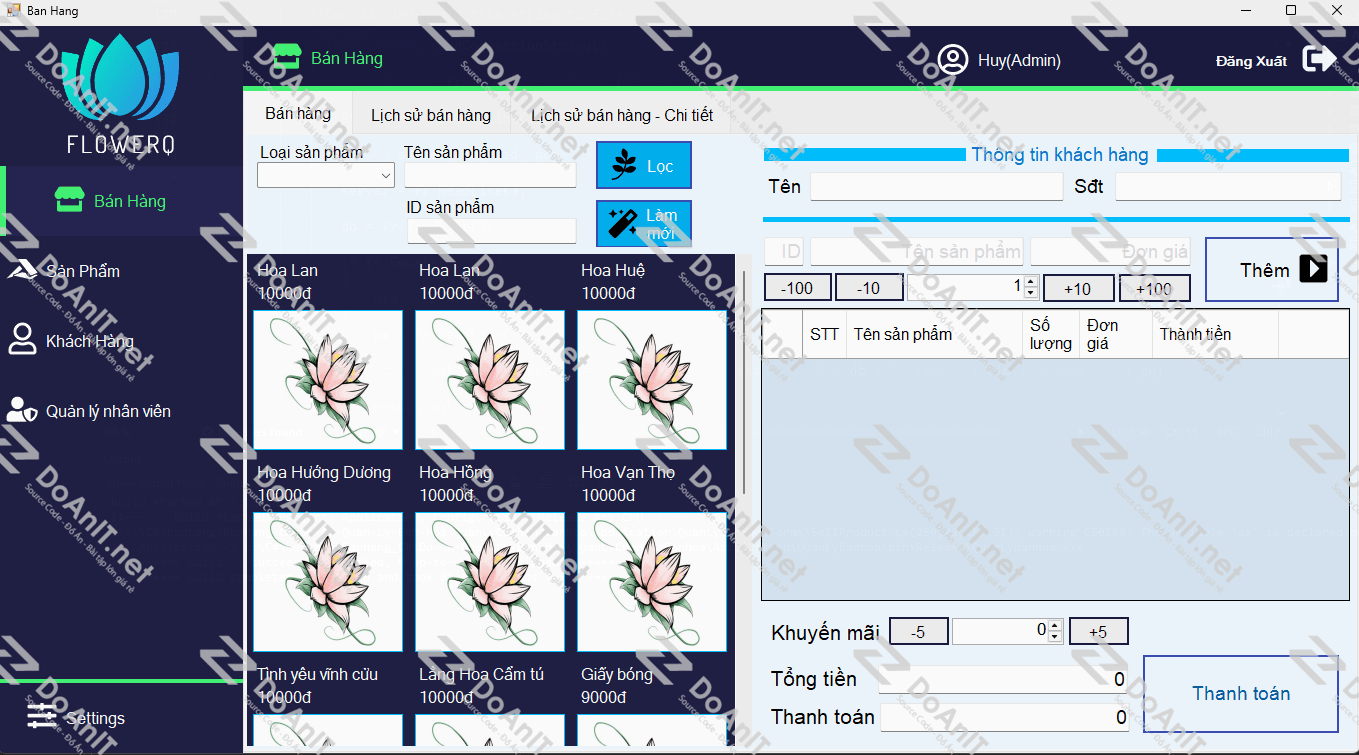Image resolution: width=1359 pixels, height=755 pixels.
Task: Click the Tên sản phẩm filter field
Action: [490, 175]
